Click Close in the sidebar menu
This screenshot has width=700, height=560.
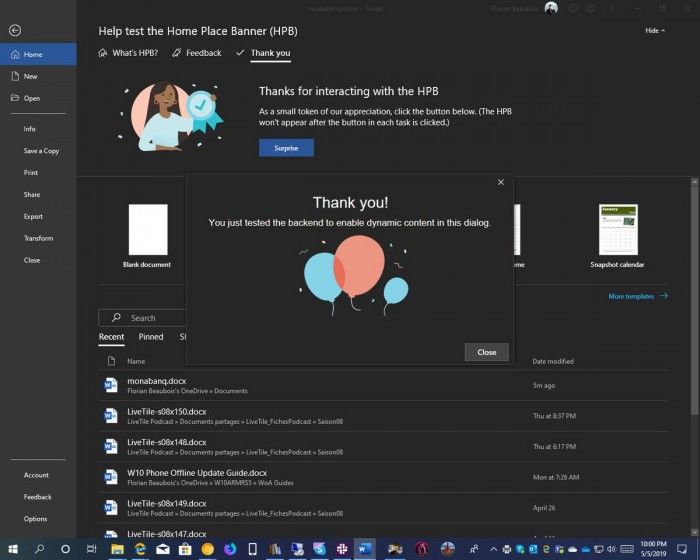32,260
